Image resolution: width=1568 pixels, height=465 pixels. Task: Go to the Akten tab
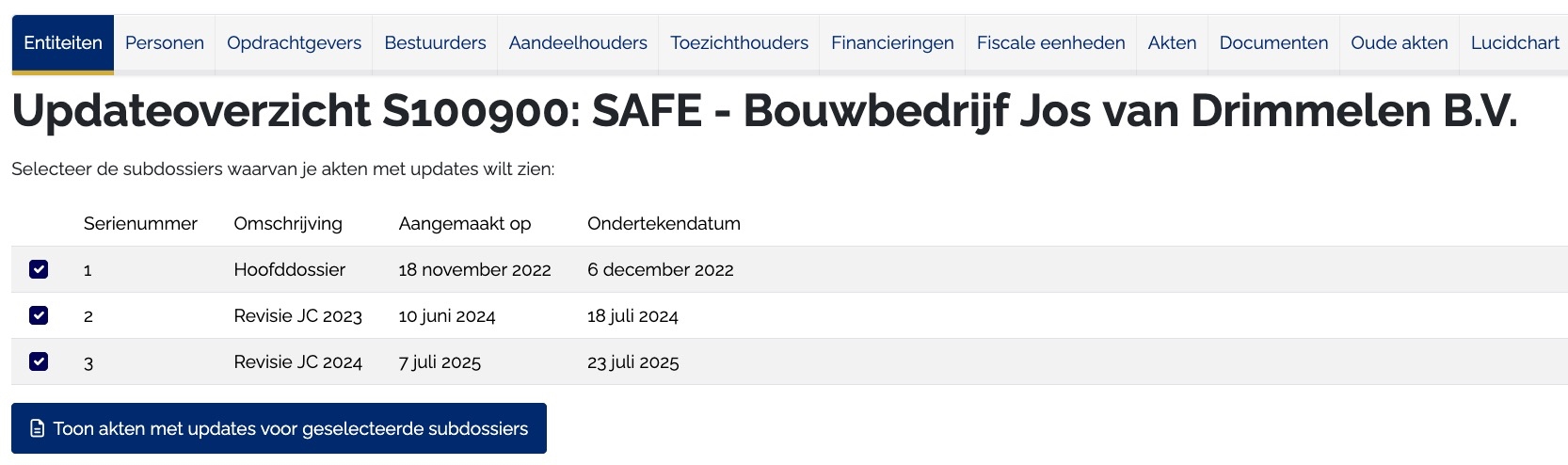1172,43
